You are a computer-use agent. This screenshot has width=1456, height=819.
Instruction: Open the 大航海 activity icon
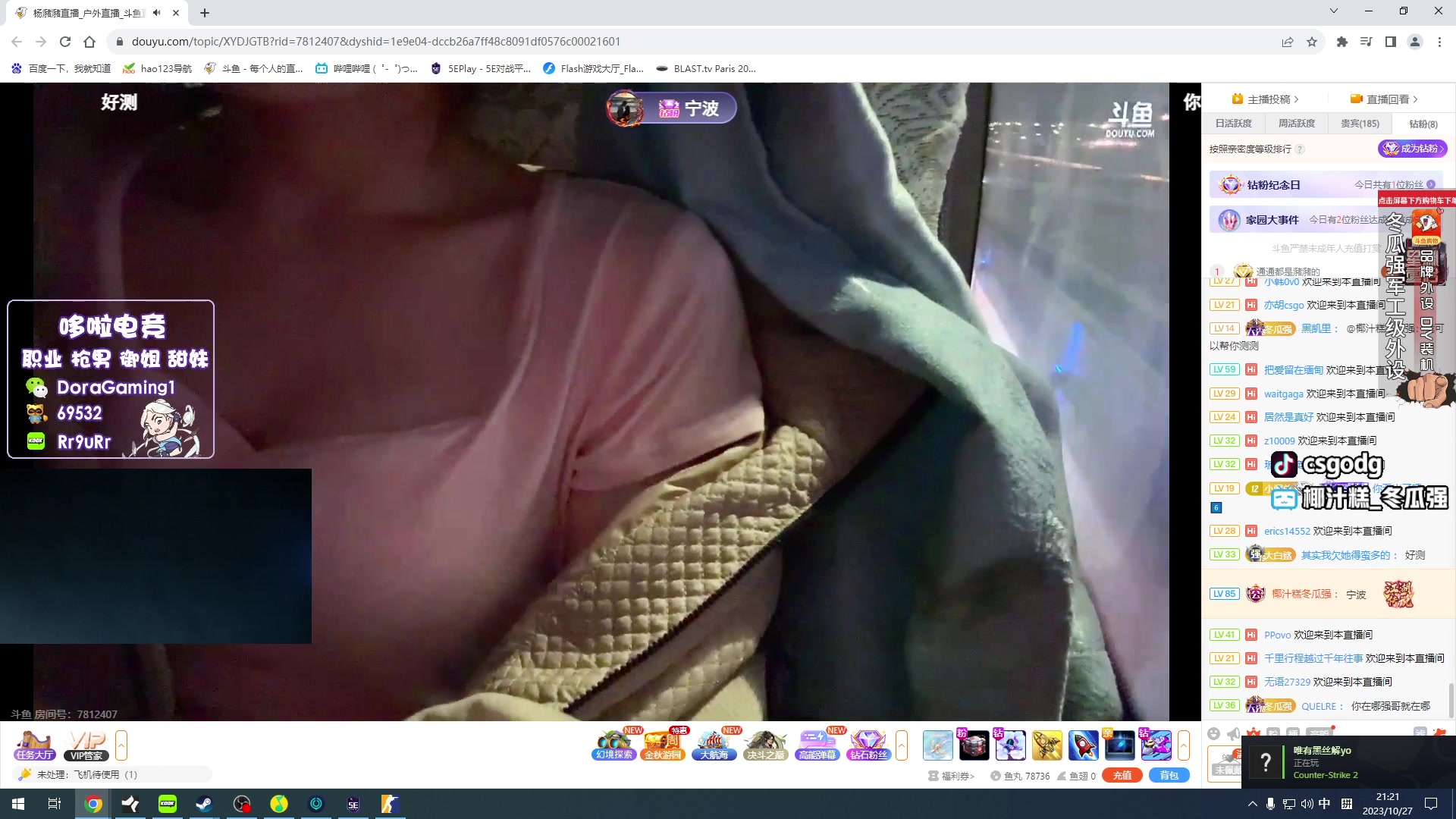point(714,745)
